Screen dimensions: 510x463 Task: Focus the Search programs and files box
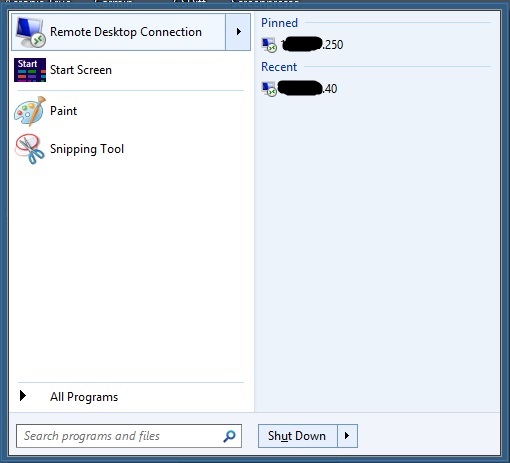129,436
